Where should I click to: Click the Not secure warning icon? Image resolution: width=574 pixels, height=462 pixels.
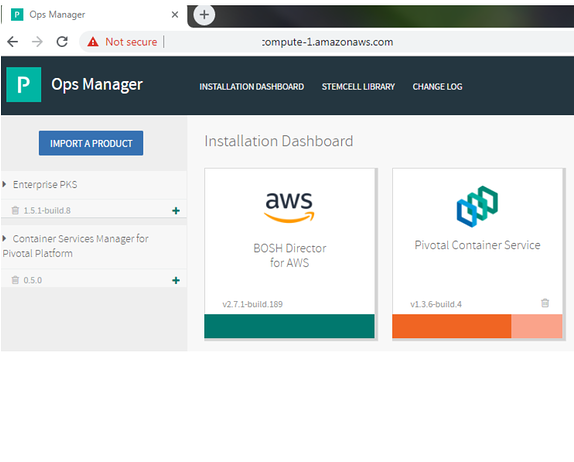[x=93, y=42]
